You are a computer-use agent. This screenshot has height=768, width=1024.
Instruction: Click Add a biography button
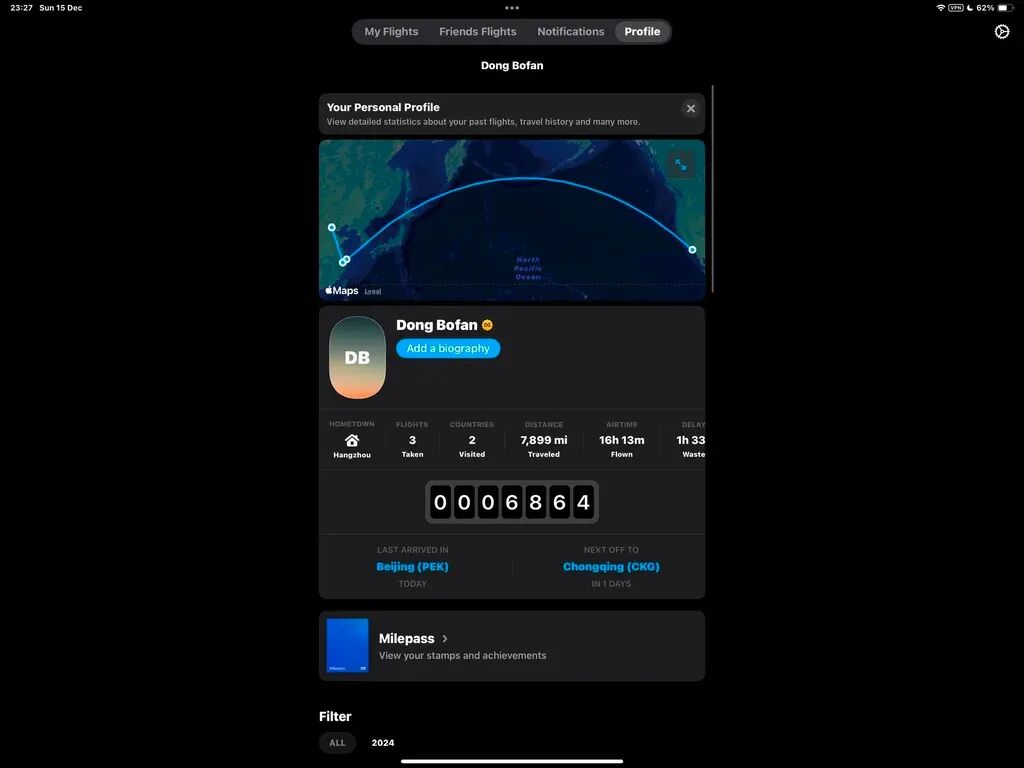tap(448, 348)
